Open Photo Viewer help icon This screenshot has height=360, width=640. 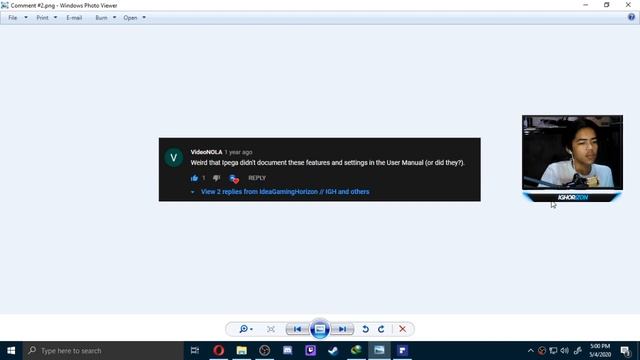(x=631, y=17)
